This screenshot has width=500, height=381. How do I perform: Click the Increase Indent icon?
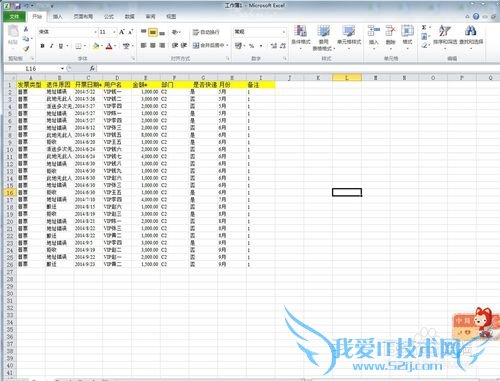[184, 45]
